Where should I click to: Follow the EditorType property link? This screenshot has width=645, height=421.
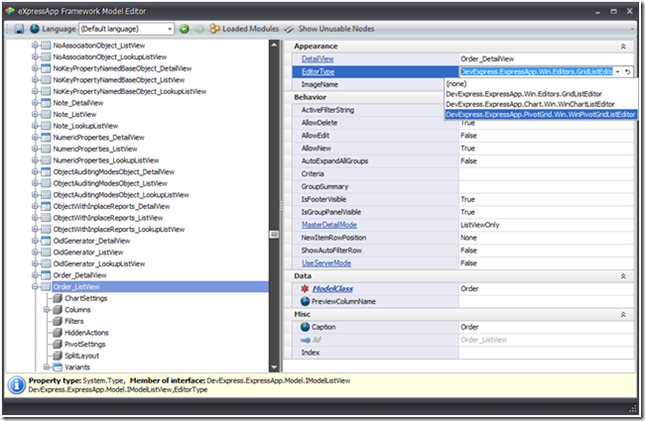pyautogui.click(x=318, y=72)
